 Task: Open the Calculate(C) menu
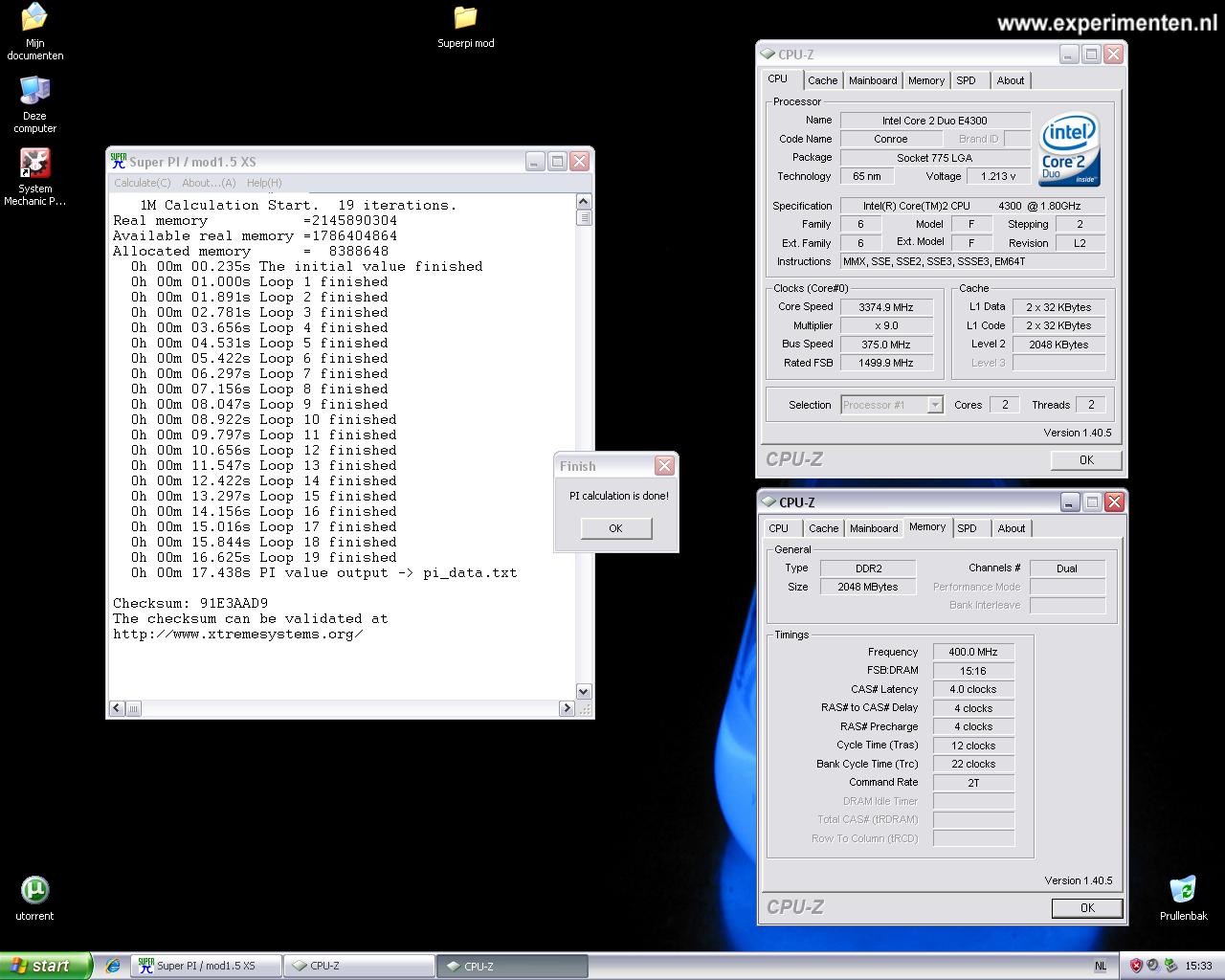pyautogui.click(x=143, y=183)
